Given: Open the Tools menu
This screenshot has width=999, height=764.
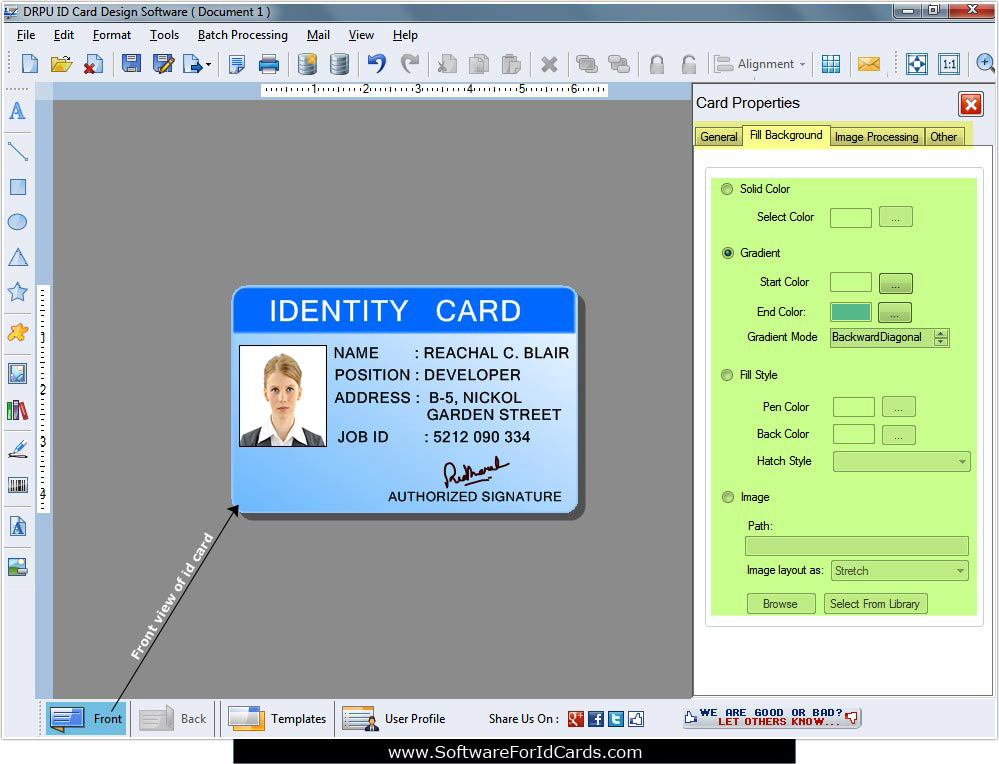Looking at the screenshot, I should [164, 35].
